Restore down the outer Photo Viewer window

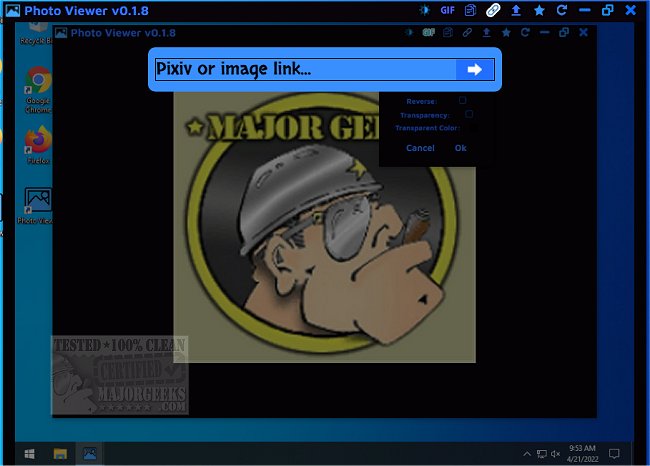tap(608, 10)
